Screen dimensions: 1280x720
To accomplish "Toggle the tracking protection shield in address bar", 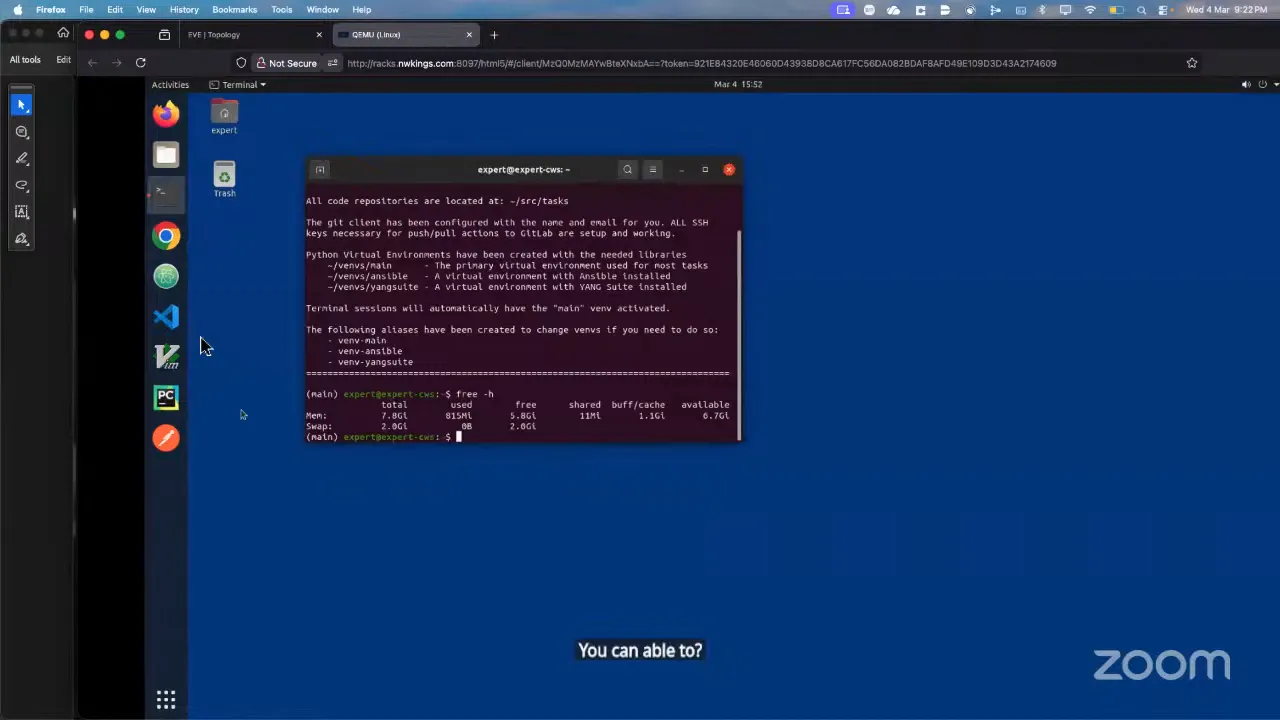I will [241, 62].
